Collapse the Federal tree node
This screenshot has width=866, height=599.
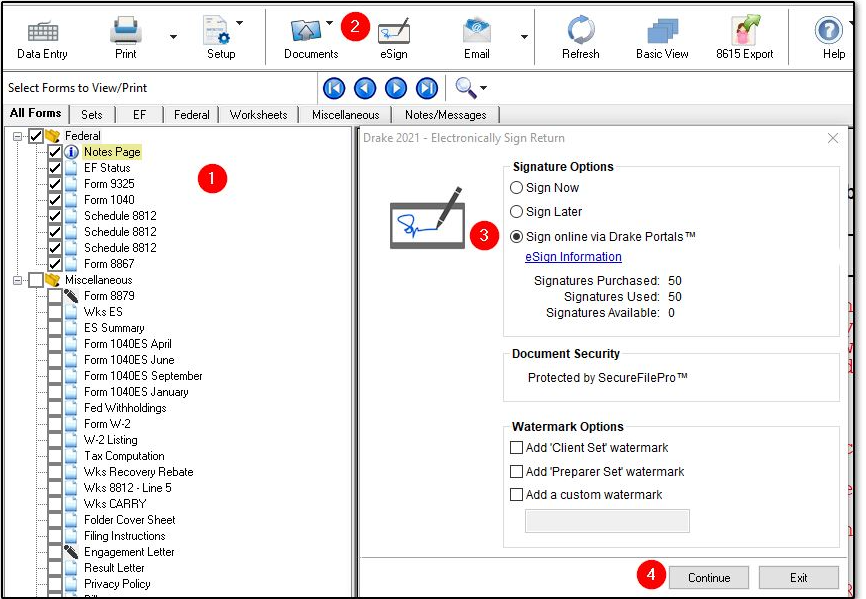click(17, 136)
